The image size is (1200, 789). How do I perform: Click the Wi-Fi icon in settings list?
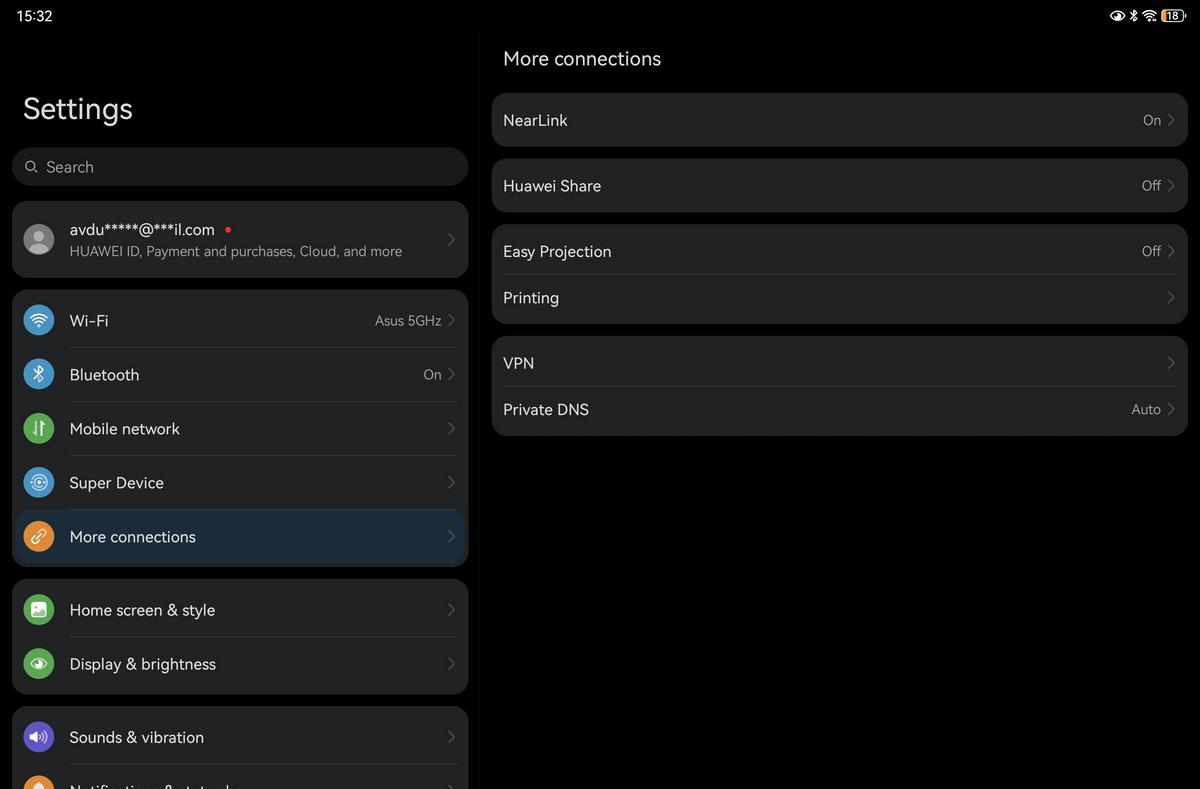click(x=39, y=321)
